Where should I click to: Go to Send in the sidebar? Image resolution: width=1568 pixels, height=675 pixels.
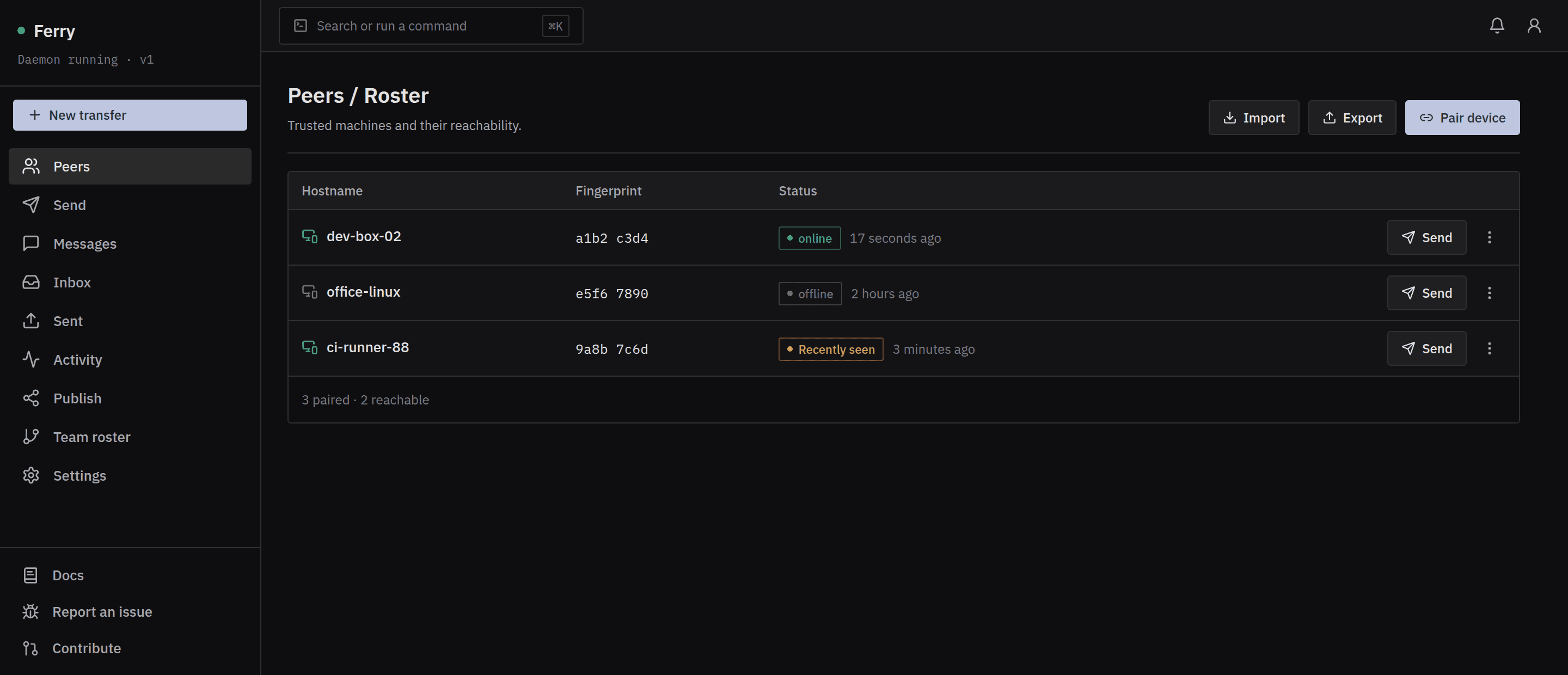[130, 205]
